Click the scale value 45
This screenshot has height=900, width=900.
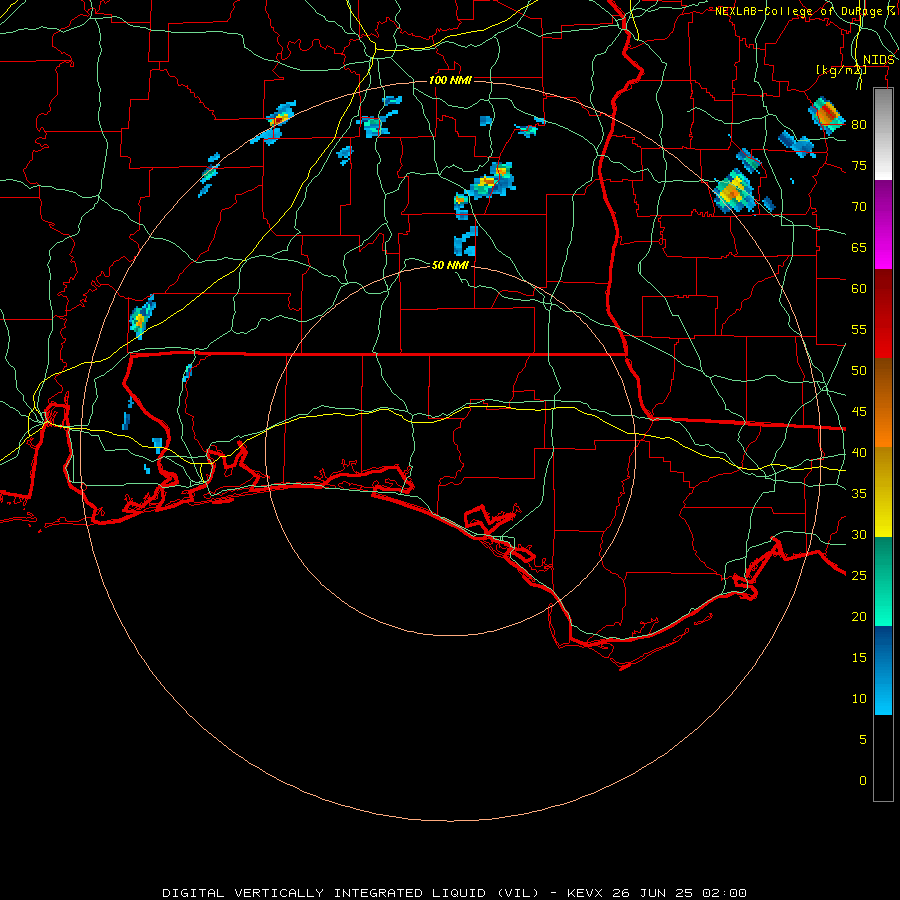tap(859, 412)
